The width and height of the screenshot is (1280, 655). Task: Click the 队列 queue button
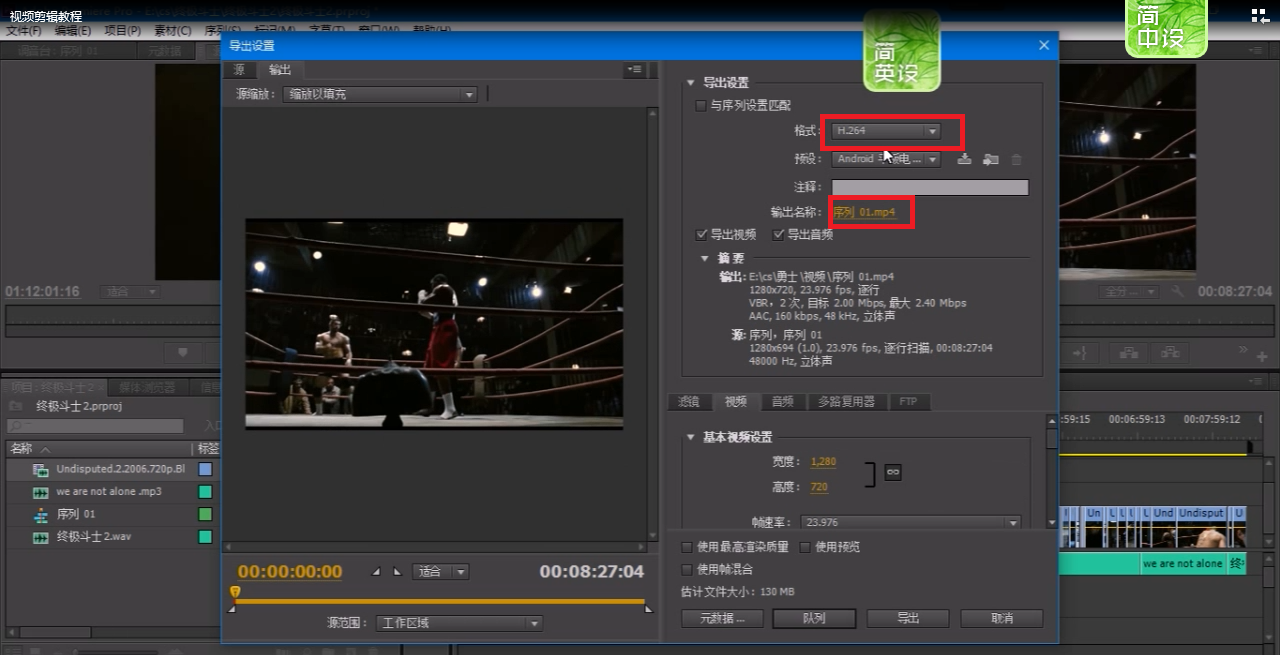pos(814,618)
